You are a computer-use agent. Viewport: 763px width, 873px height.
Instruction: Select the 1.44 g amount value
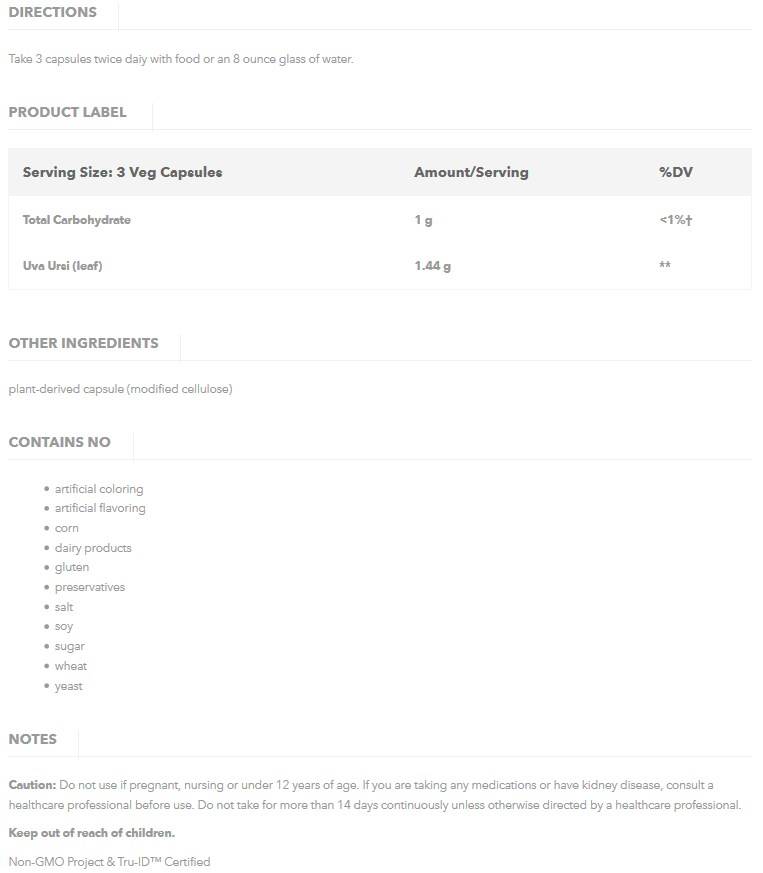[432, 266]
